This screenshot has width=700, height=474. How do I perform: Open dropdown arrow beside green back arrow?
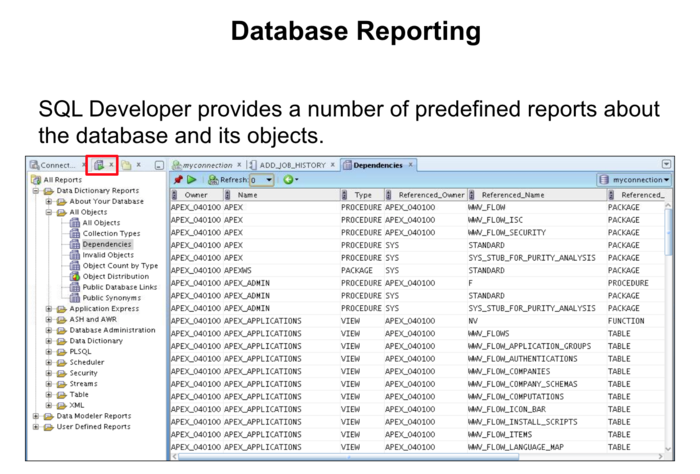[296, 180]
